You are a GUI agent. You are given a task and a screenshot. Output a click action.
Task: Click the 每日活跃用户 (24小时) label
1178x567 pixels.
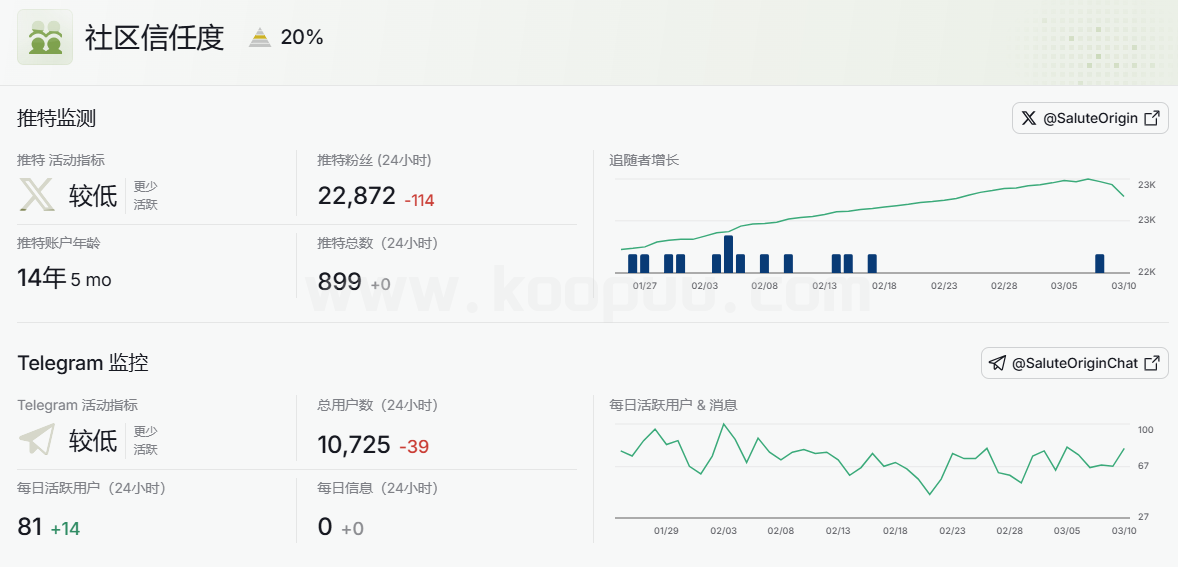point(92,488)
